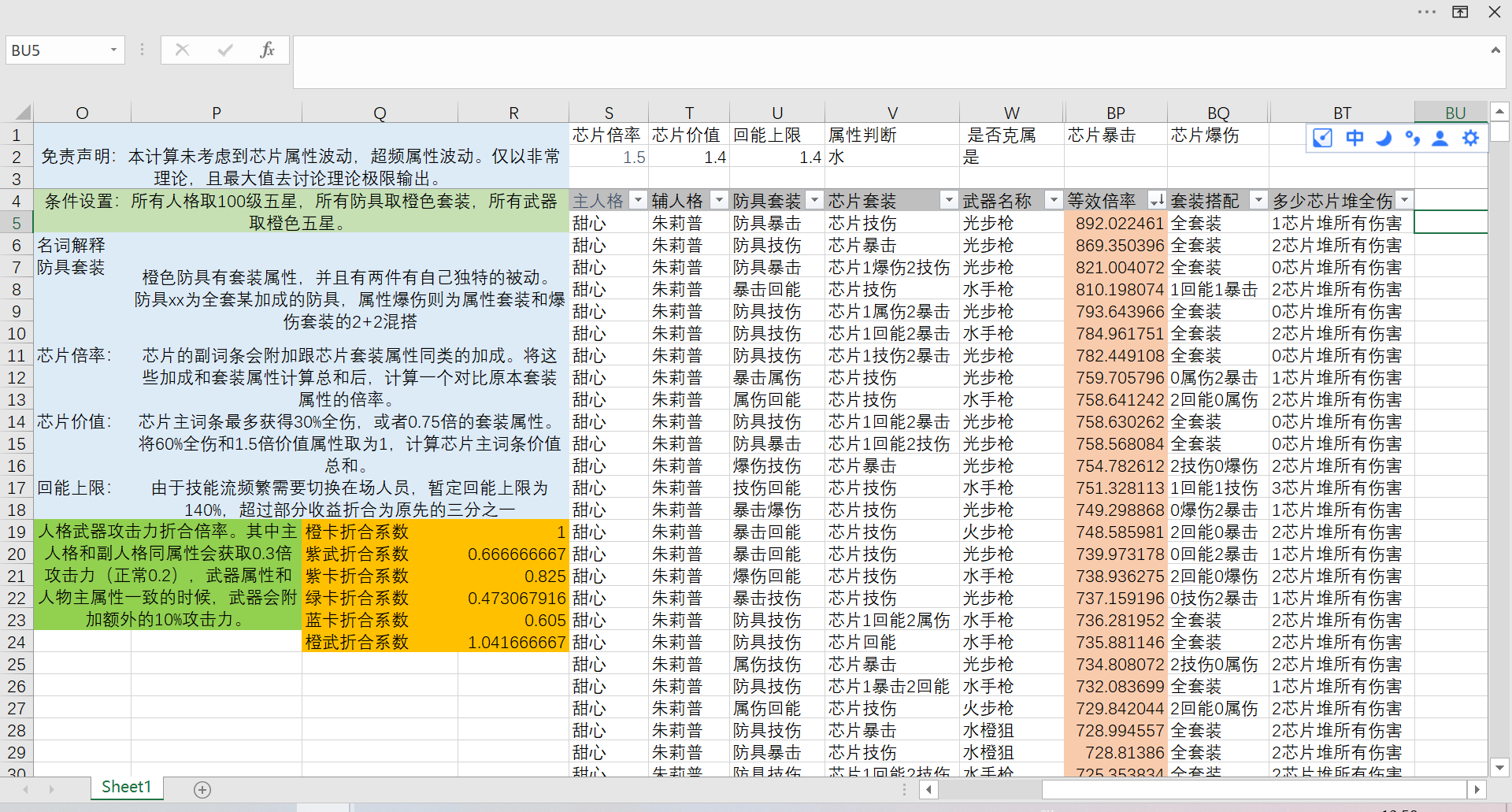Click the formula bar cancel X icon
Screen dimensions: 1512x812
click(182, 50)
